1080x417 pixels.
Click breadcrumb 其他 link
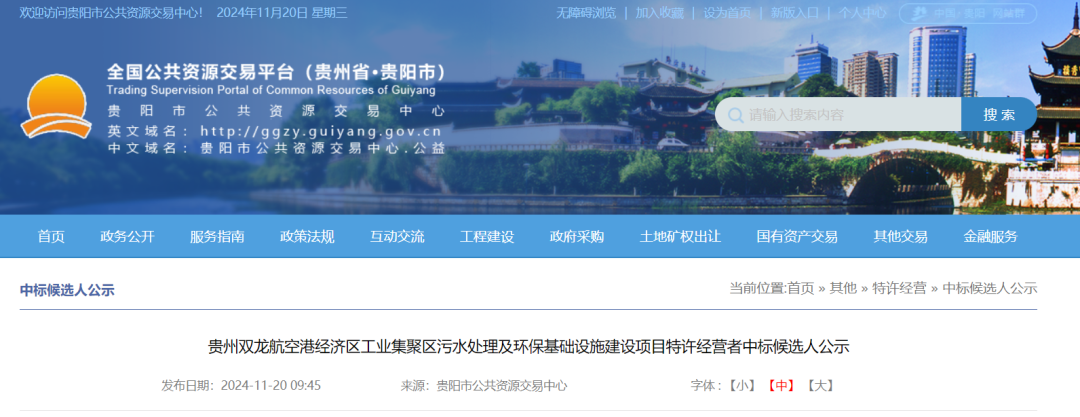click(x=843, y=289)
